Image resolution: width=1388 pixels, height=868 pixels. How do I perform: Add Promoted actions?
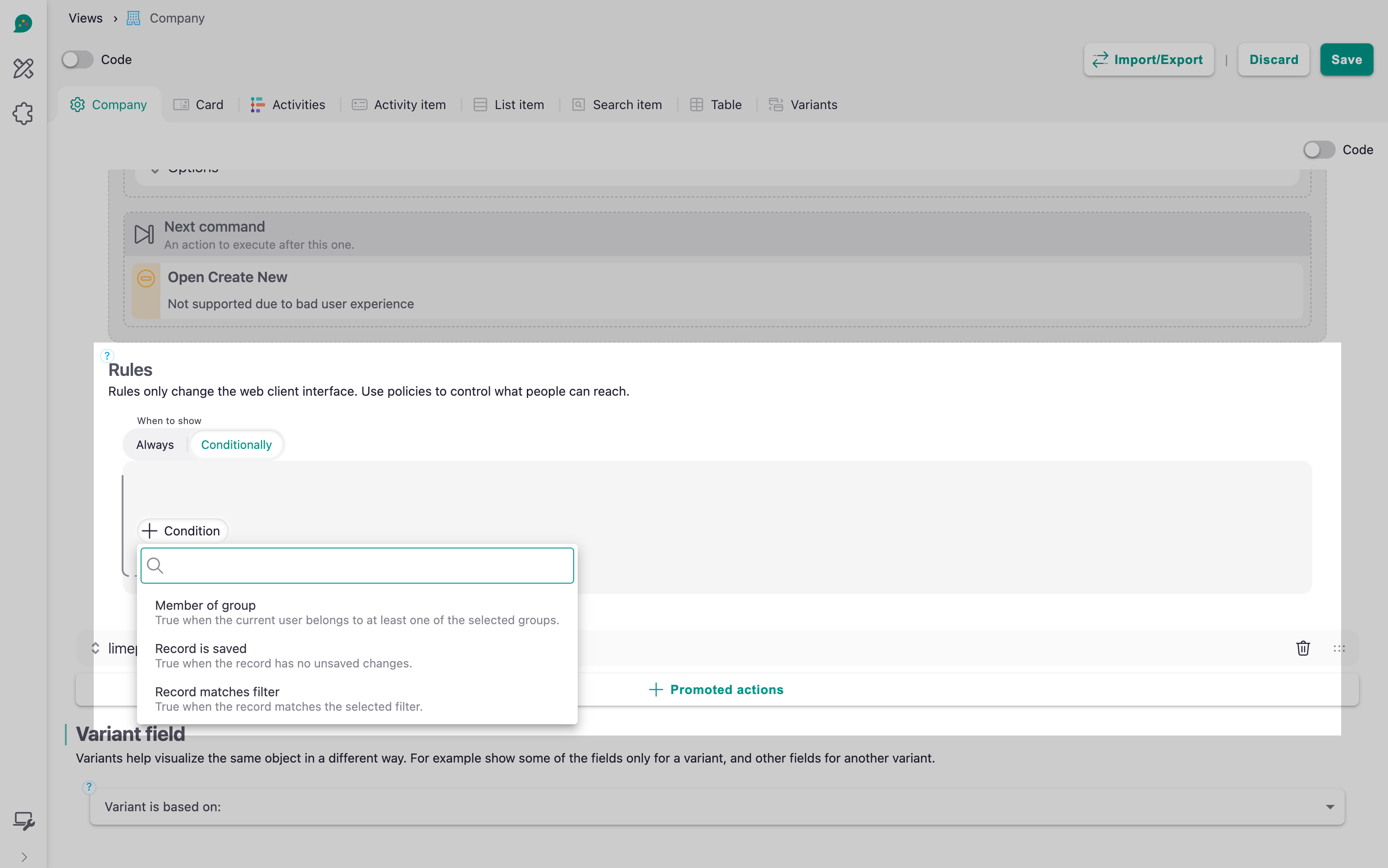717,690
